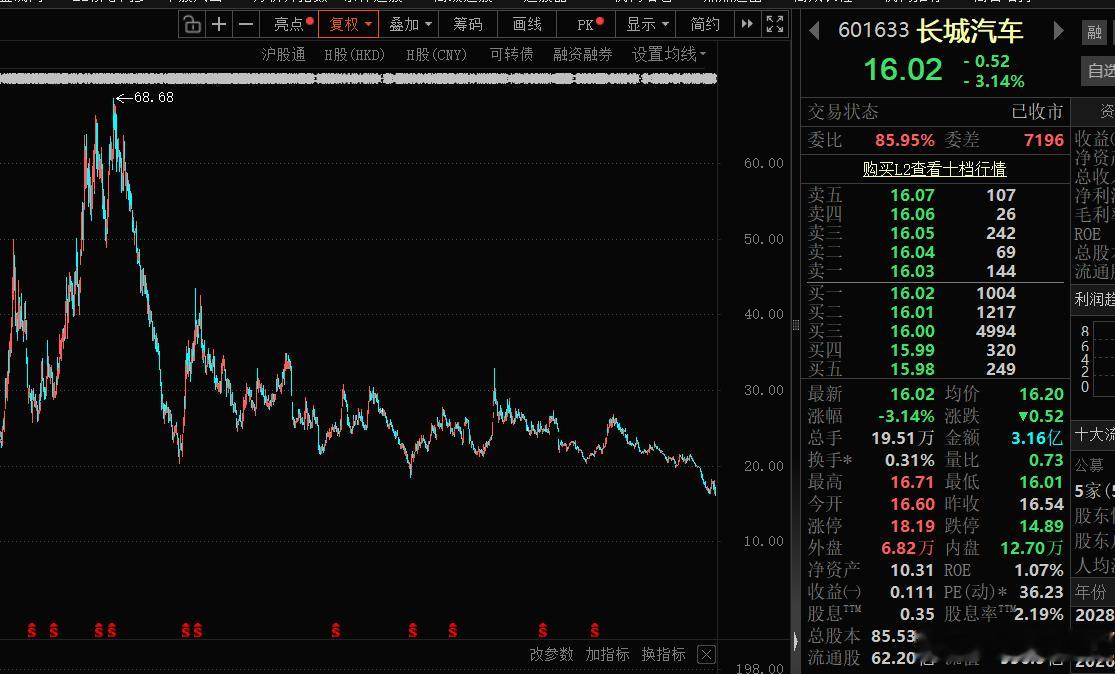Viewport: 1115px width, 674px height.
Task: Click the 融 margin badge button
Action: coord(1094,31)
